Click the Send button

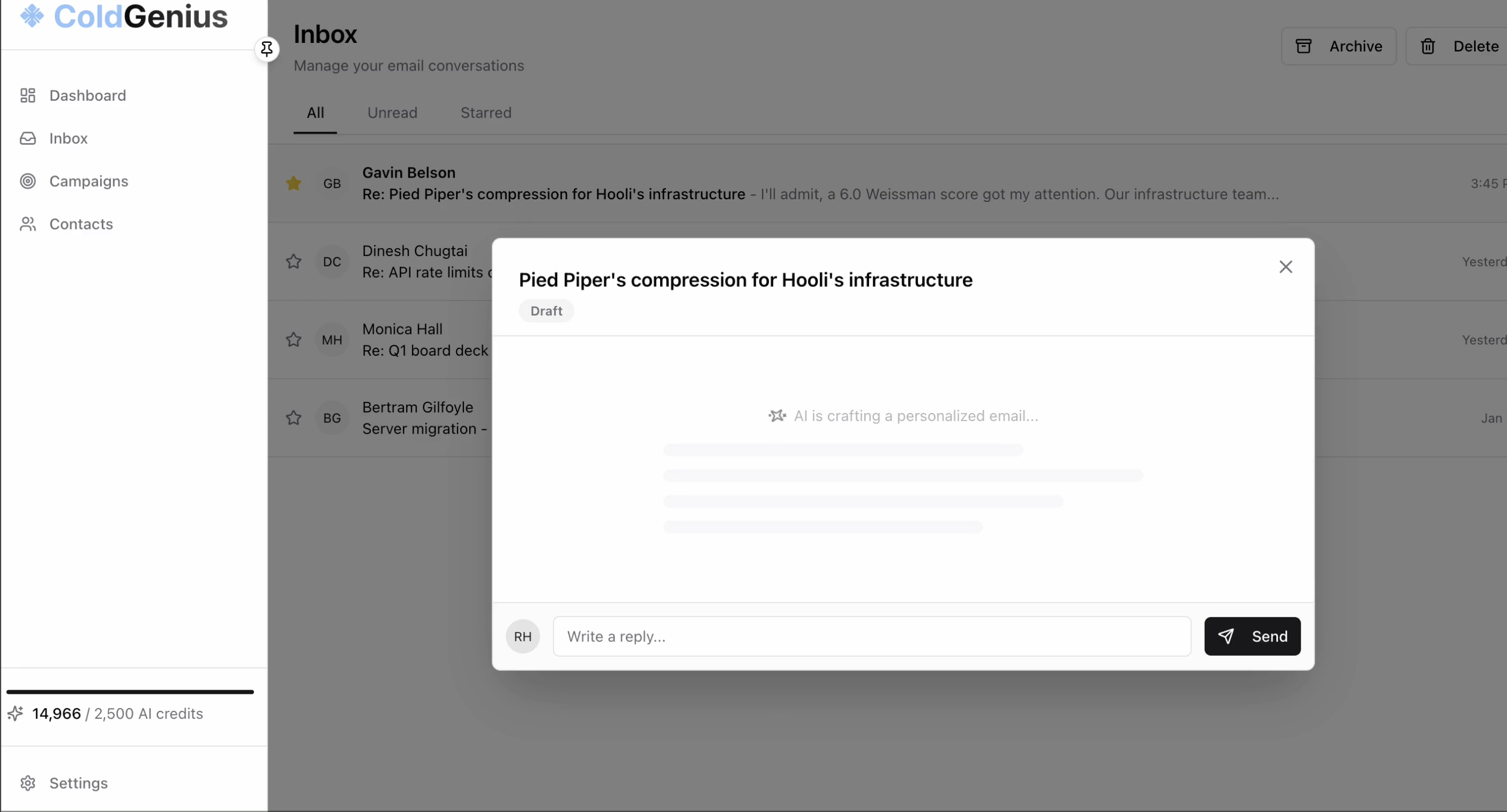coord(1252,636)
